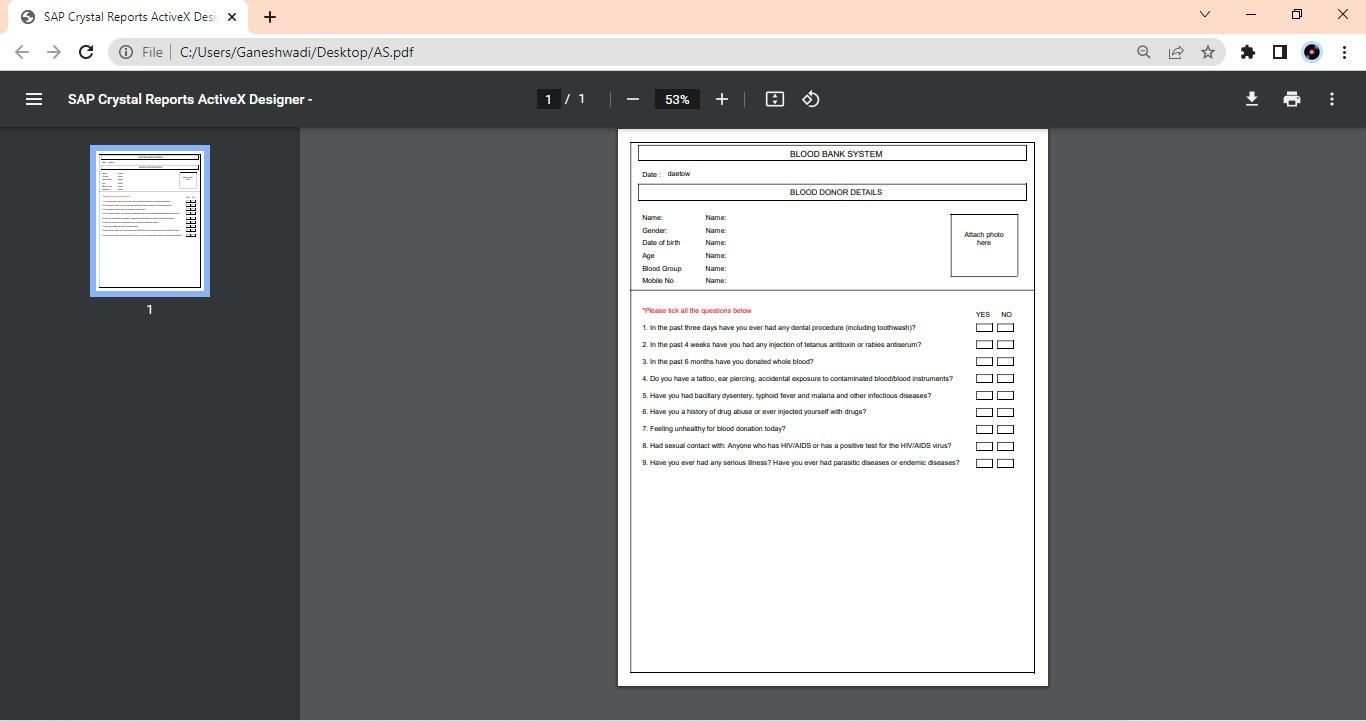Rotate the PDF counterclockwise
1366x721 pixels.
click(811, 99)
